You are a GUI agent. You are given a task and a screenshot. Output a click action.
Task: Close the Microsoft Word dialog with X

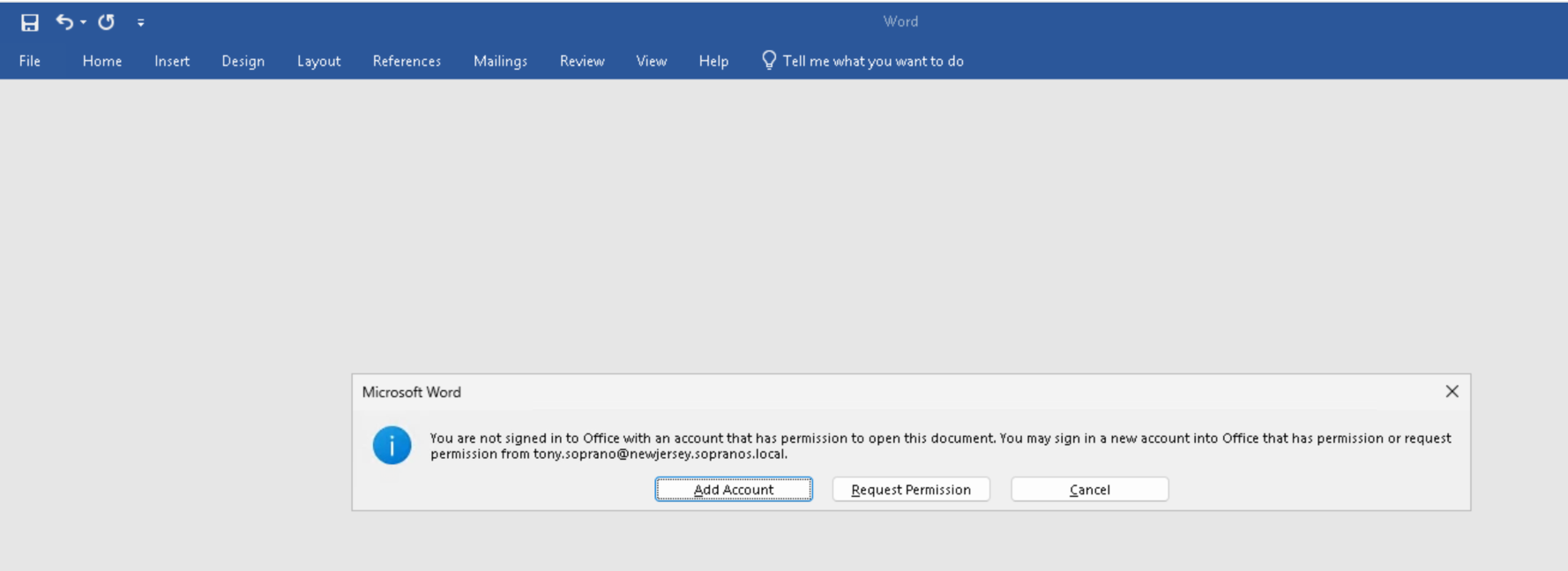point(1452,391)
